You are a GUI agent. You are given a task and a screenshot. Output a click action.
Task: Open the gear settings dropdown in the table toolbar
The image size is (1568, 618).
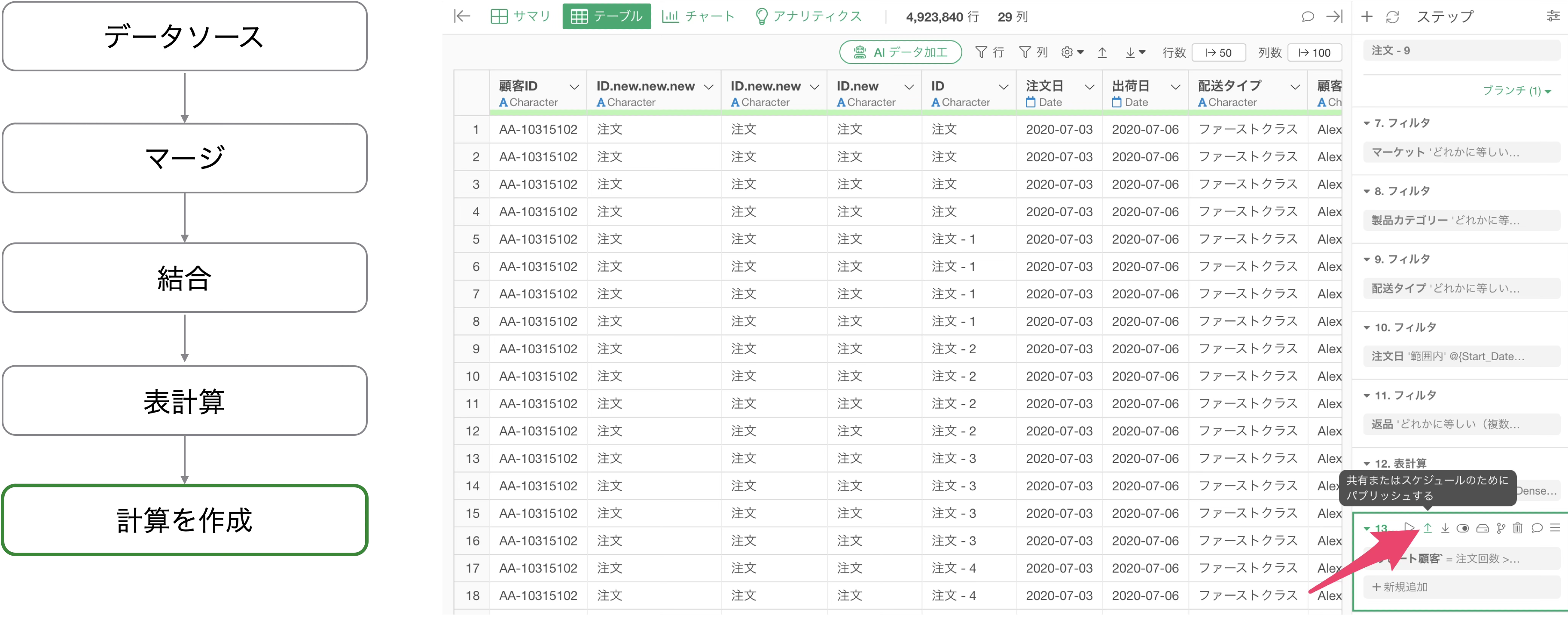pos(1072,52)
